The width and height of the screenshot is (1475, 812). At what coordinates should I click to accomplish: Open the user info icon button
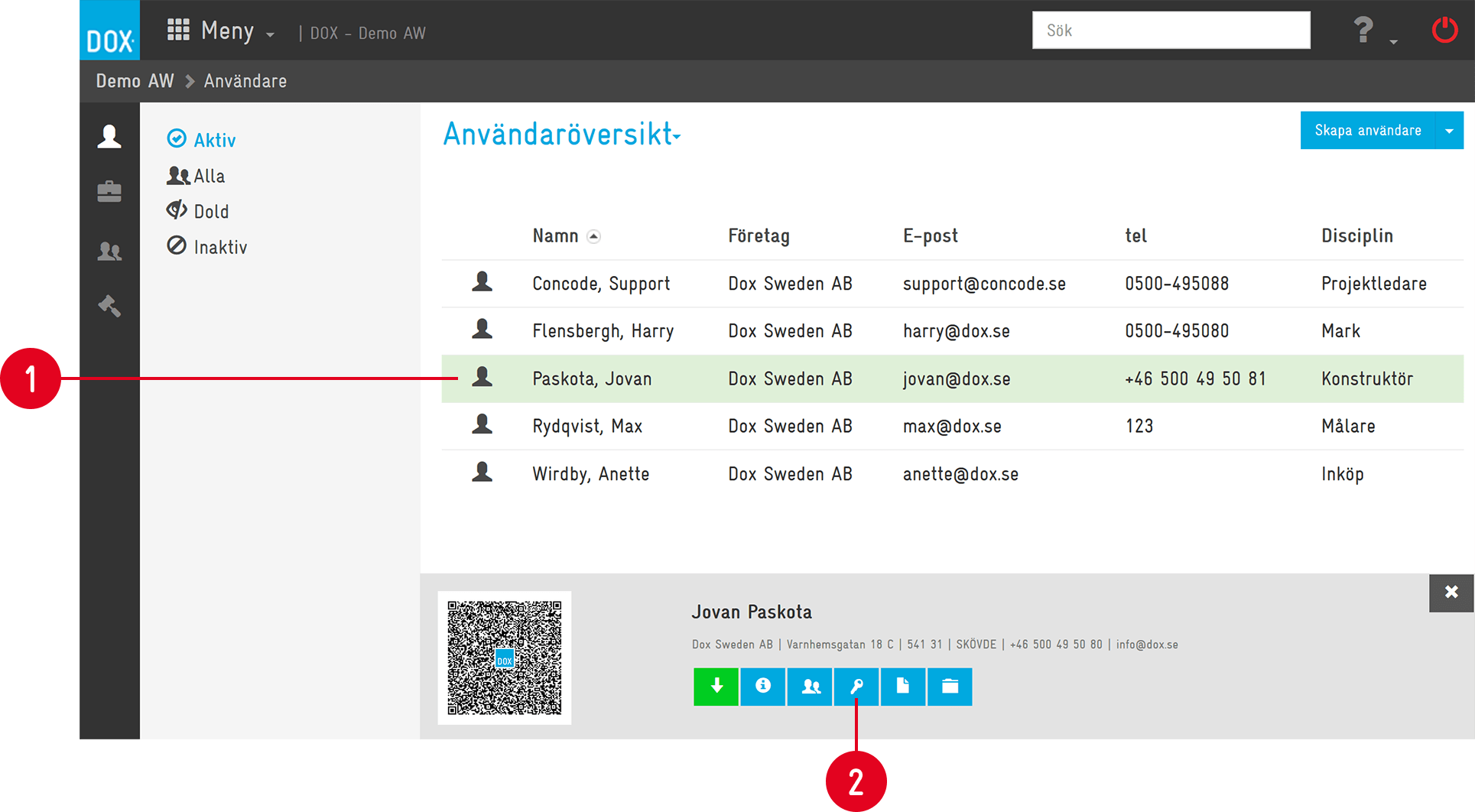pyautogui.click(x=762, y=686)
